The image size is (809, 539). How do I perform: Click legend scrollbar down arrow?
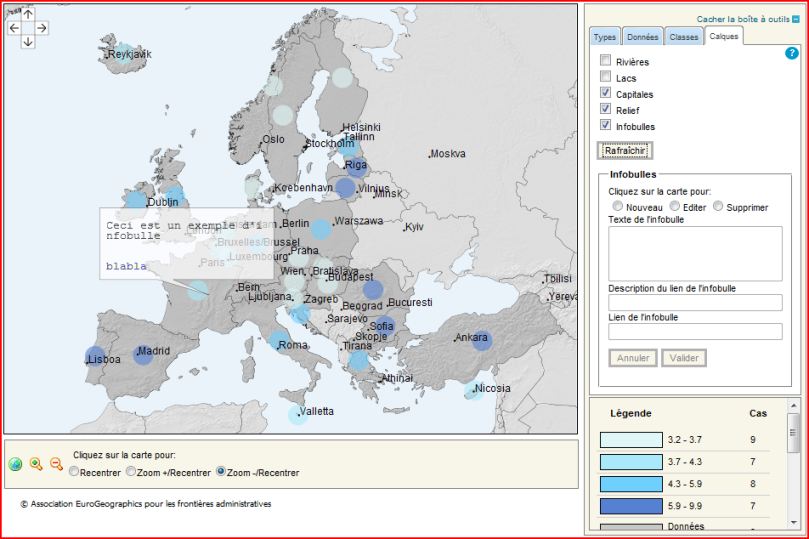click(793, 522)
